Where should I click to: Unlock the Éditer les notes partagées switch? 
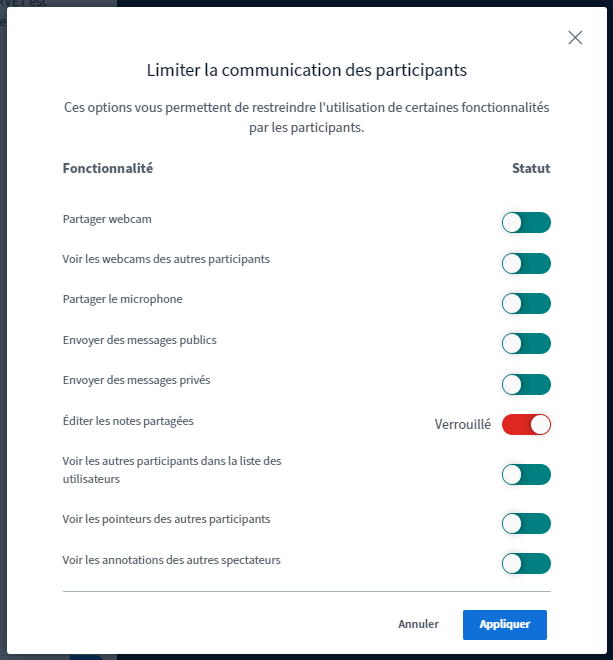point(526,424)
